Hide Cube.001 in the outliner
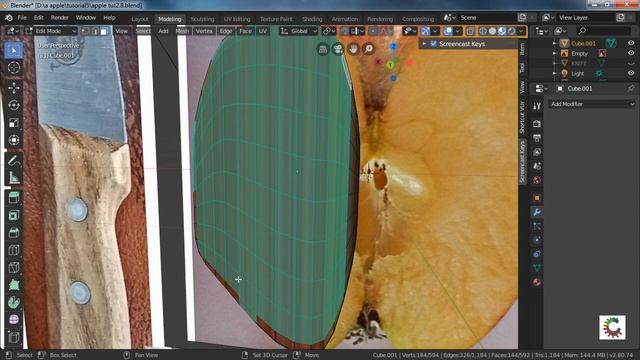 click(631, 43)
